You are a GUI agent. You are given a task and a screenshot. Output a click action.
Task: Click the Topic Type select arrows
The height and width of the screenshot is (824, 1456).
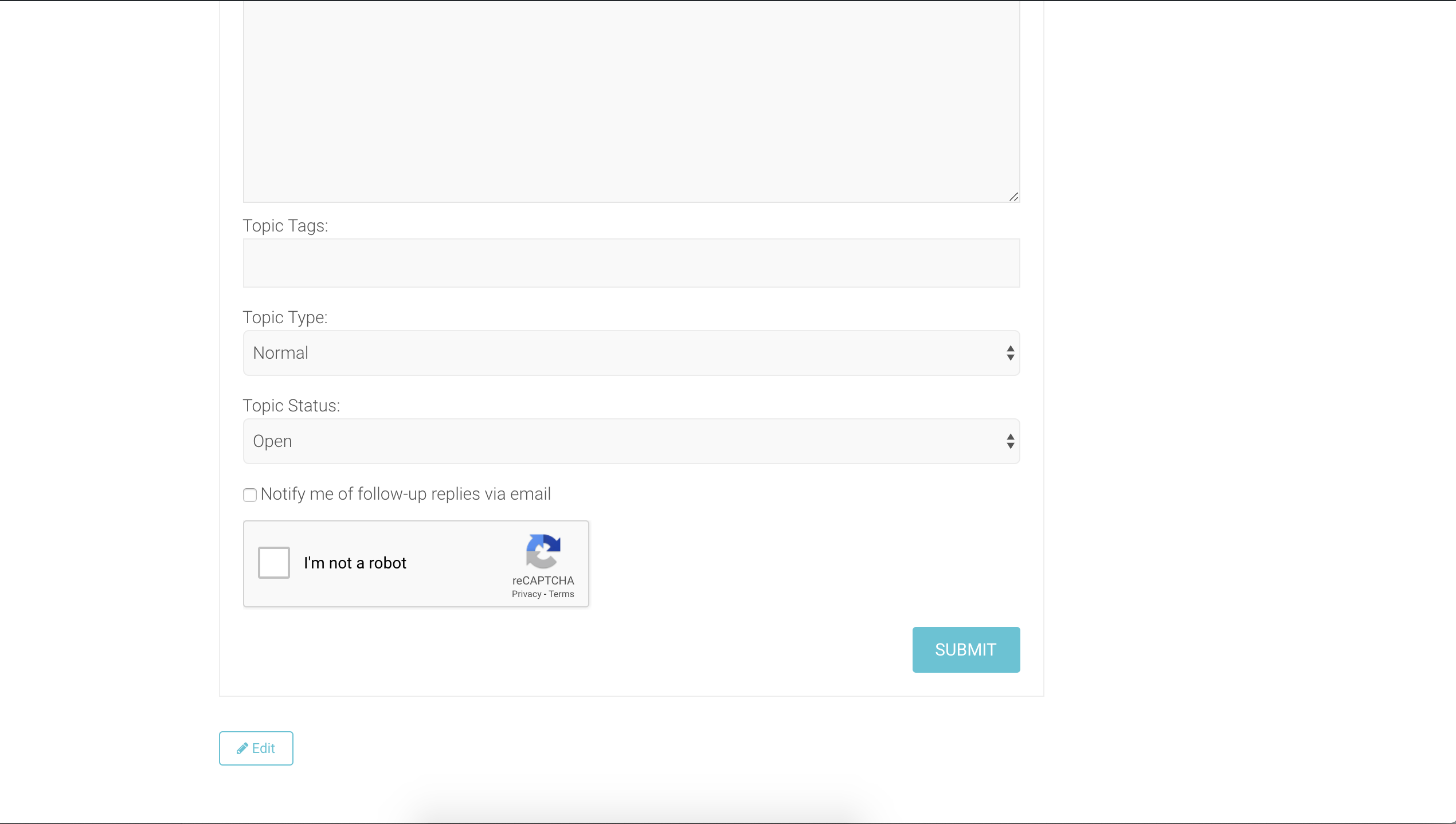click(1010, 353)
